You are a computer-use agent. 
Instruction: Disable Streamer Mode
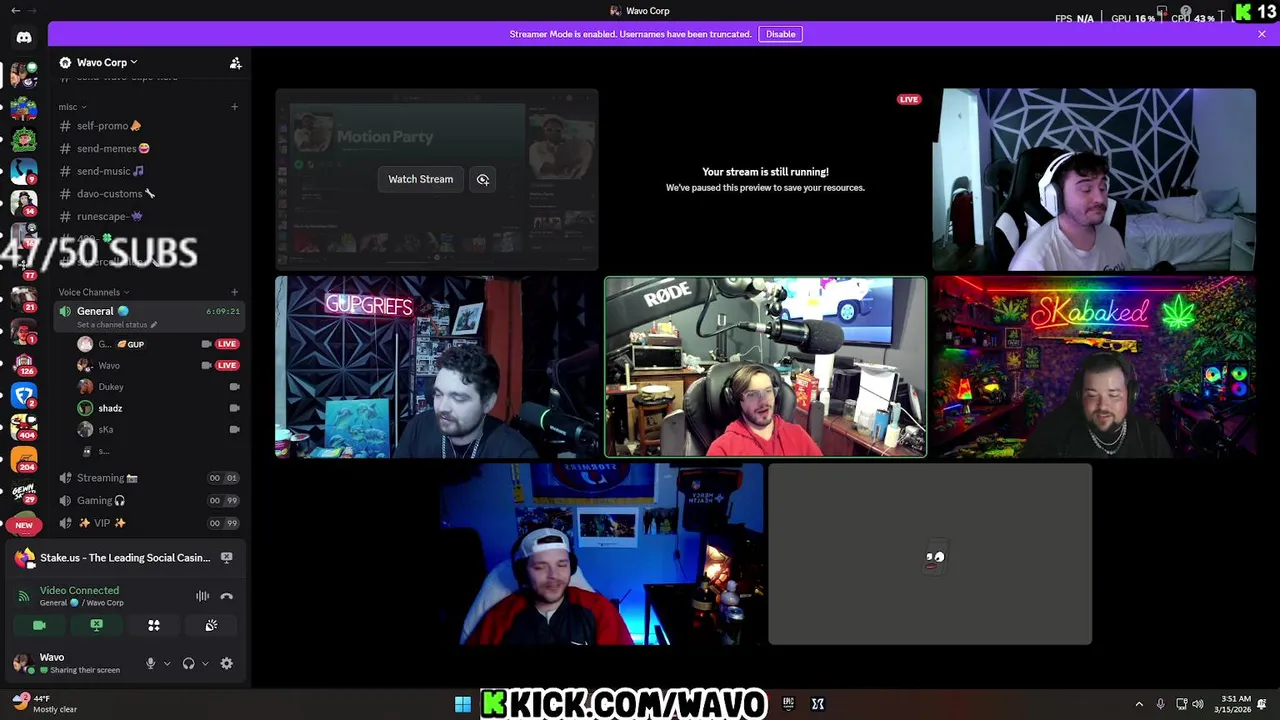click(781, 34)
